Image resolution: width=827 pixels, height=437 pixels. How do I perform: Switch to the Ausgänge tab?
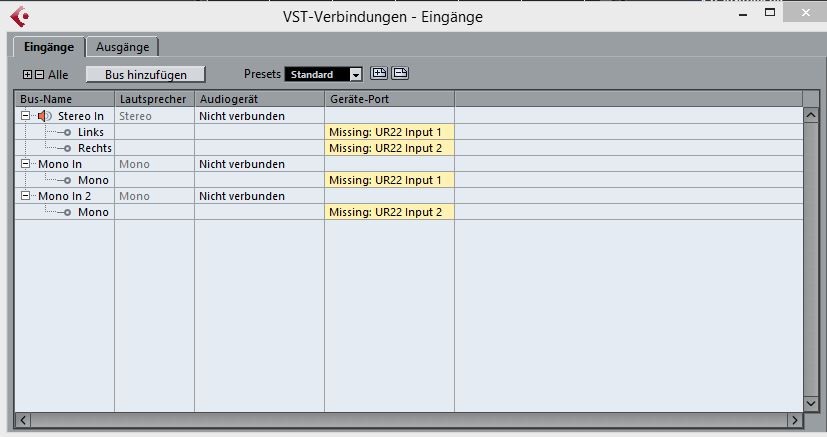point(122,47)
